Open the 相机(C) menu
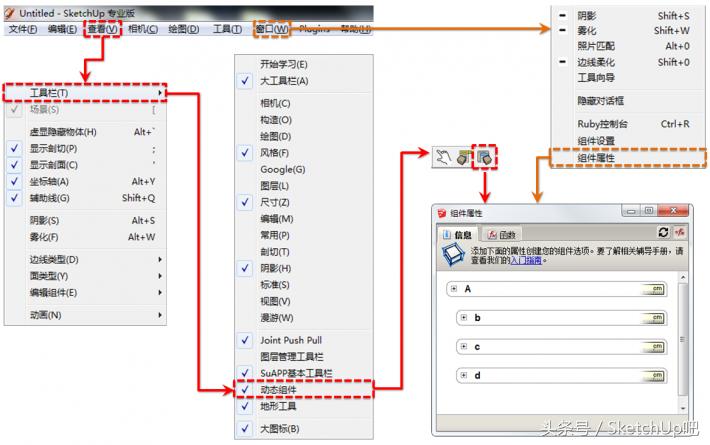The image size is (710, 445). (x=143, y=29)
